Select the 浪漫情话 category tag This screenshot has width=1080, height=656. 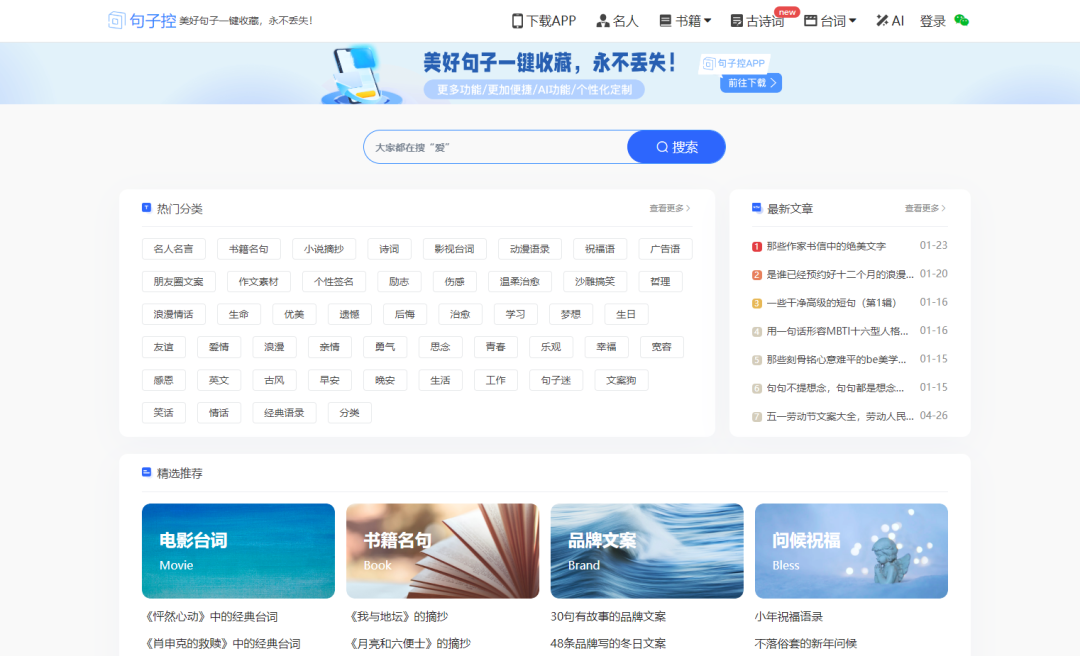(x=174, y=314)
